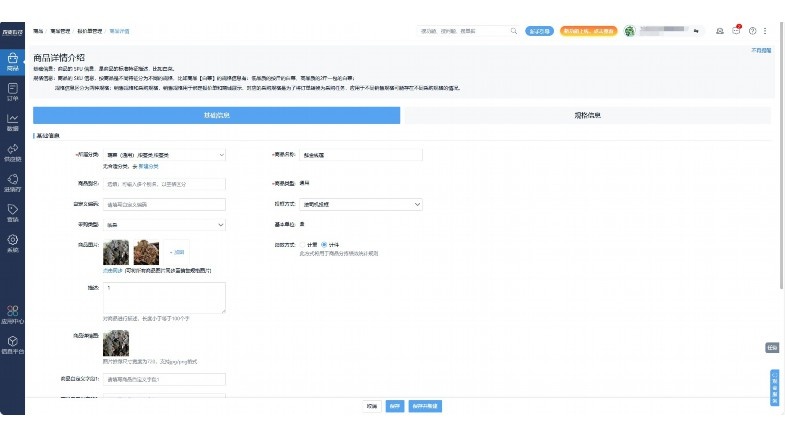This screenshot has width=785, height=437.
Task: Select the 计重 (by weight) radio option
Action: pyautogui.click(x=302, y=245)
